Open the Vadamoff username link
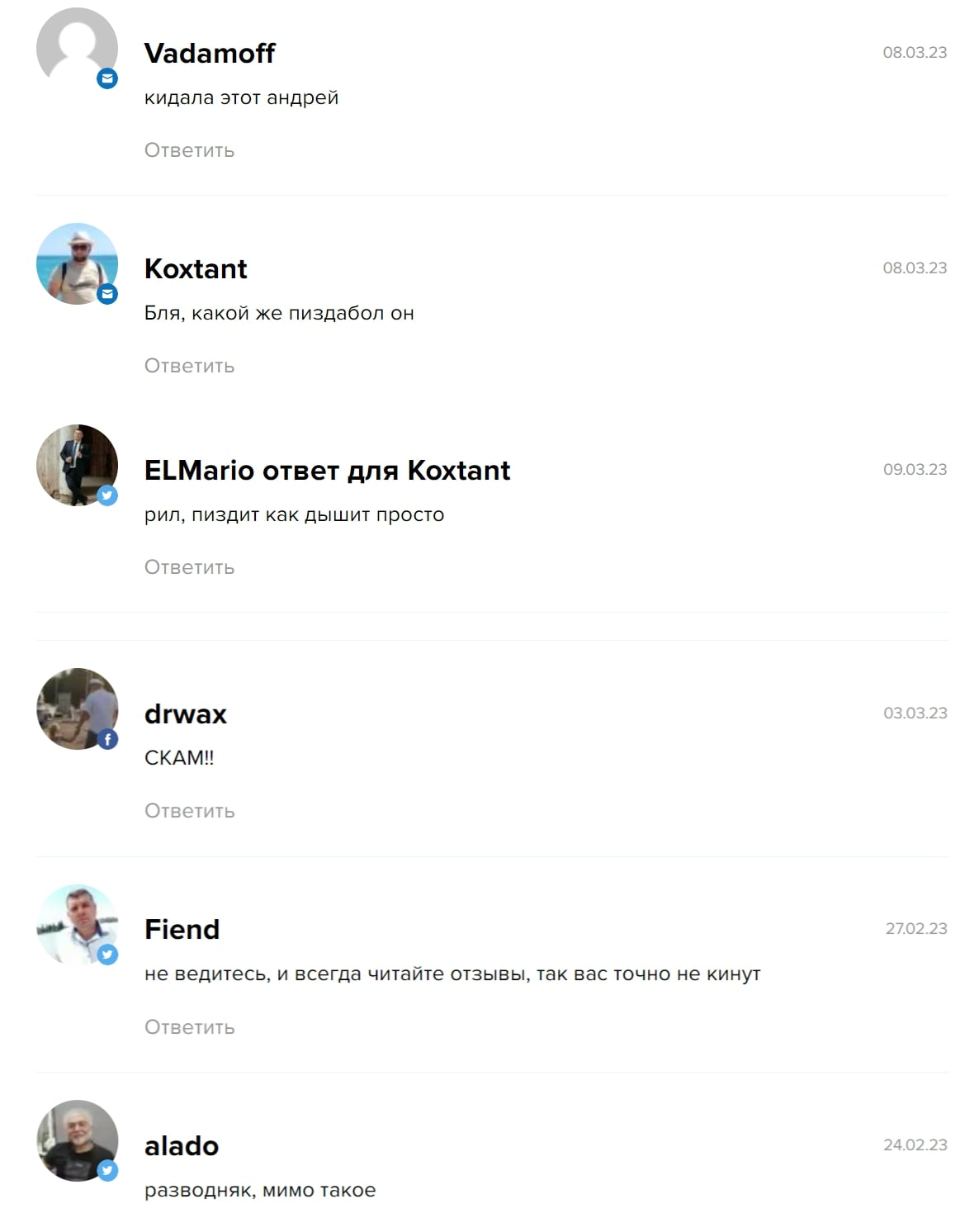The image size is (979, 1232). coord(210,53)
